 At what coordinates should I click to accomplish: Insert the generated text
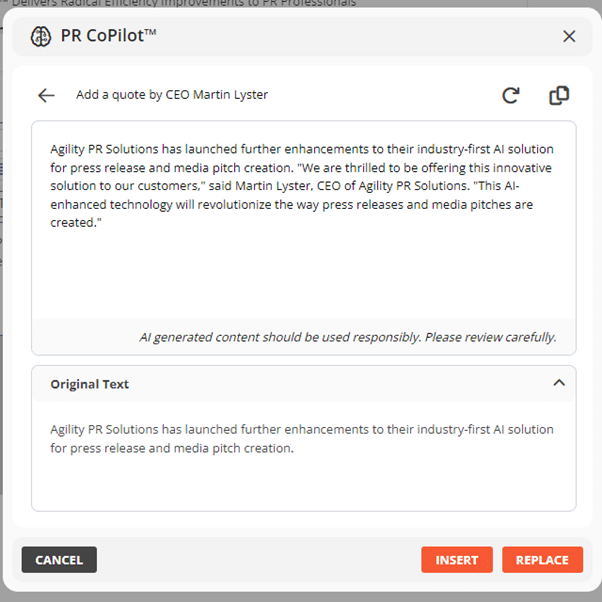[457, 560]
